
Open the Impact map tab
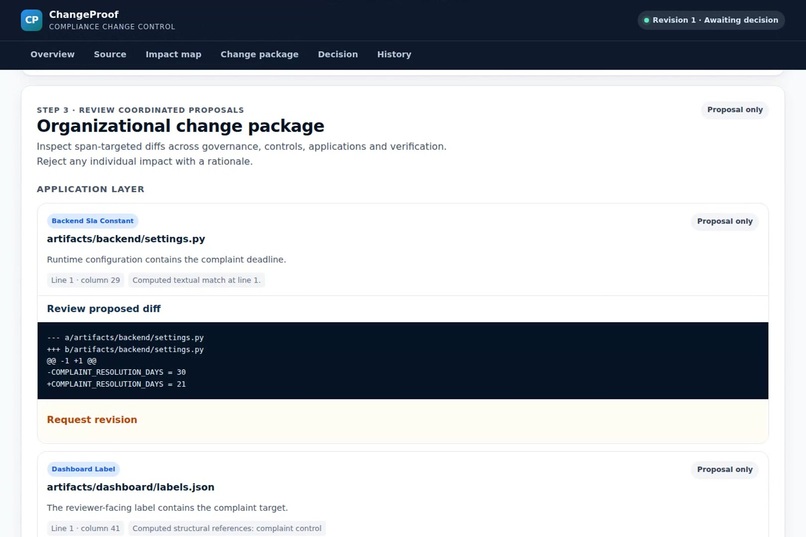[173, 54]
